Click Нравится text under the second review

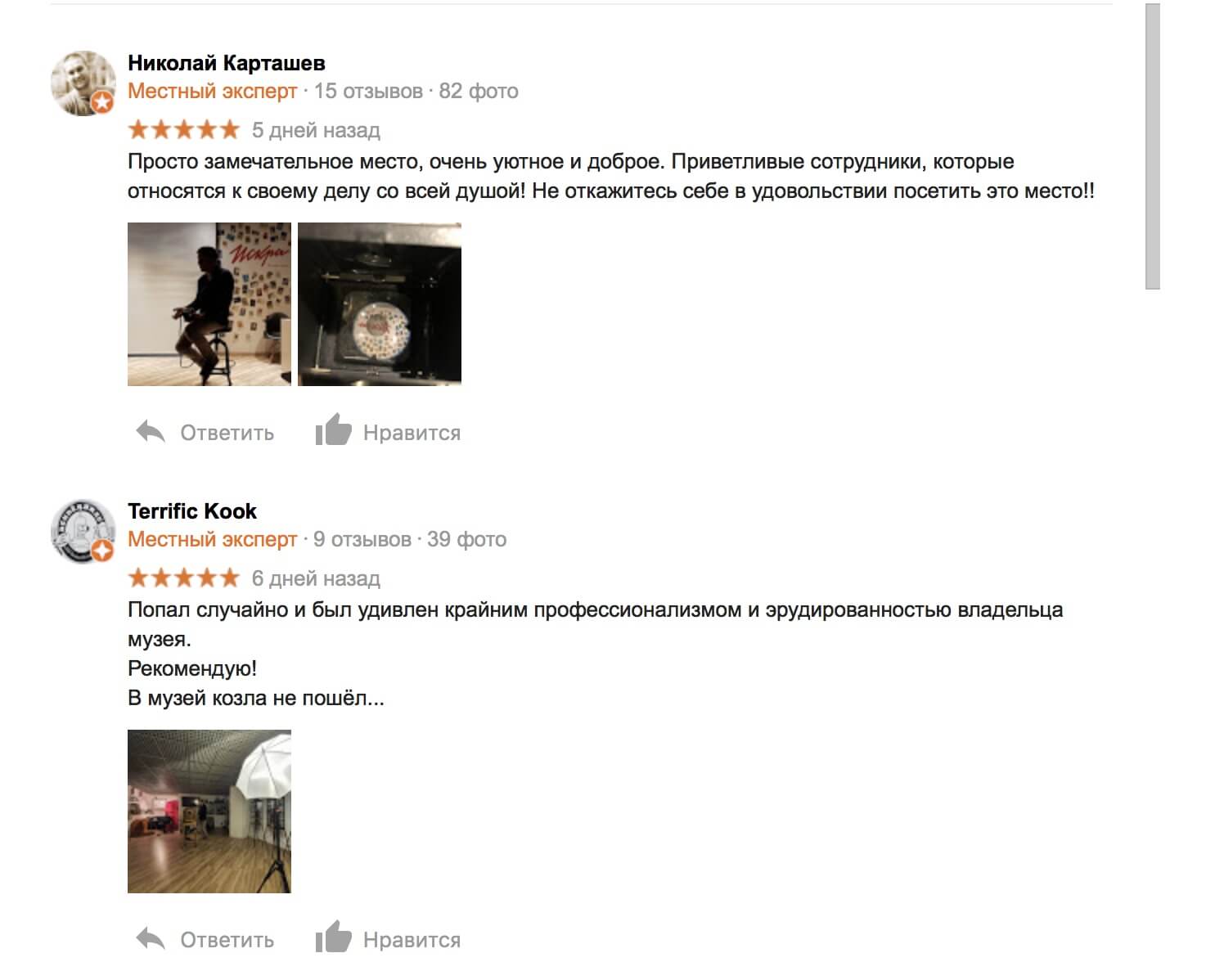pos(412,940)
